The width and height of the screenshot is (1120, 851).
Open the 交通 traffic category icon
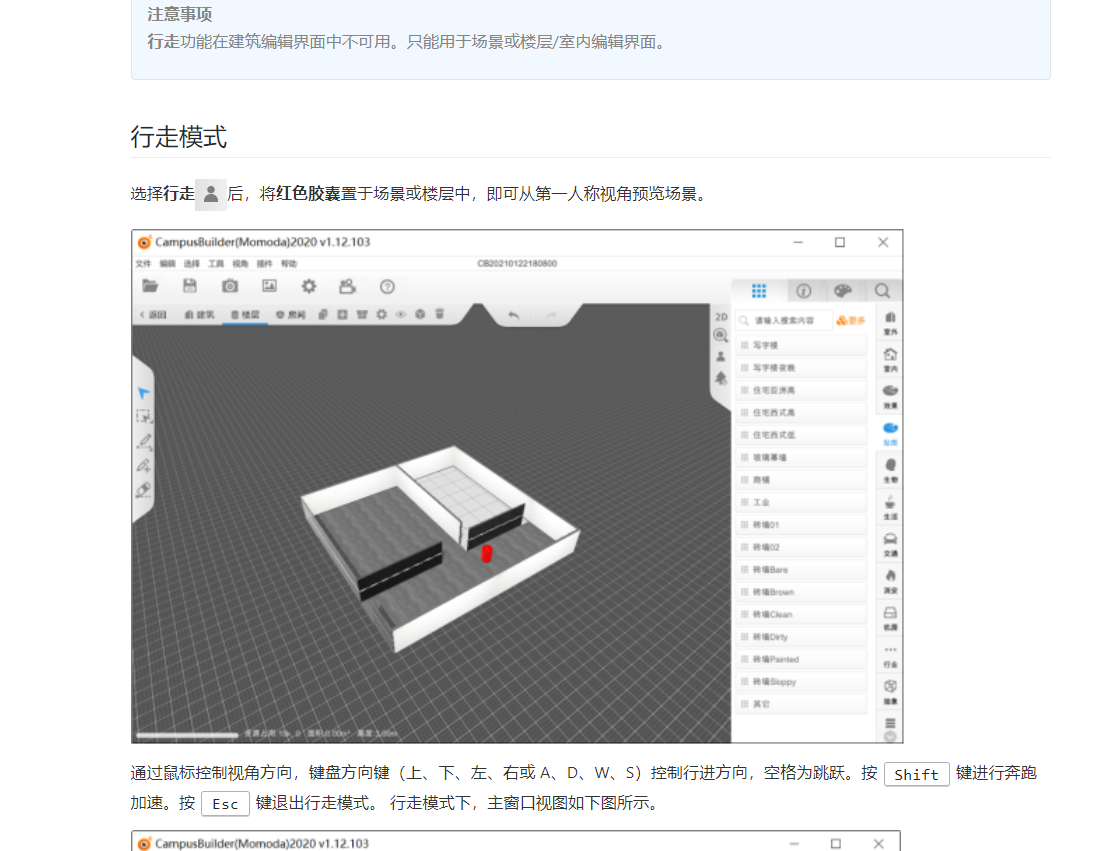tap(890, 544)
